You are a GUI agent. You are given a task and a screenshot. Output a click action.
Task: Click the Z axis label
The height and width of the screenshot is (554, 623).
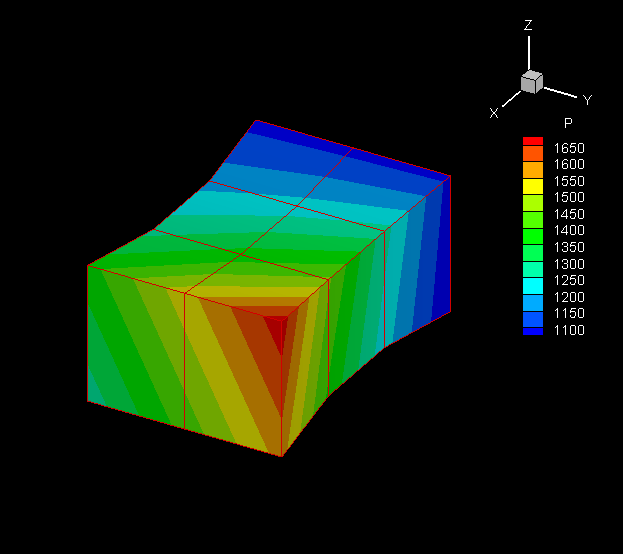tap(528, 25)
